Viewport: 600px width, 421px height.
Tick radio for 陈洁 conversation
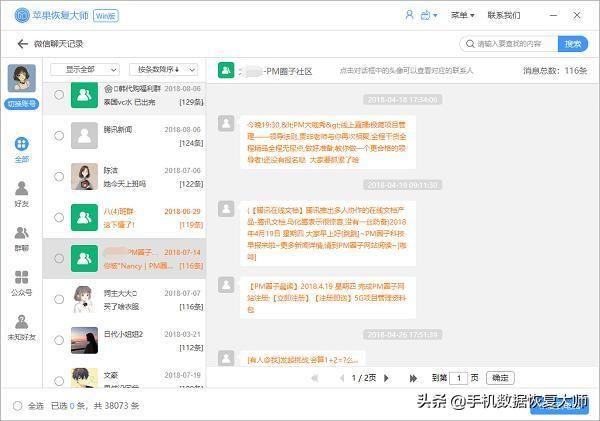(x=59, y=176)
